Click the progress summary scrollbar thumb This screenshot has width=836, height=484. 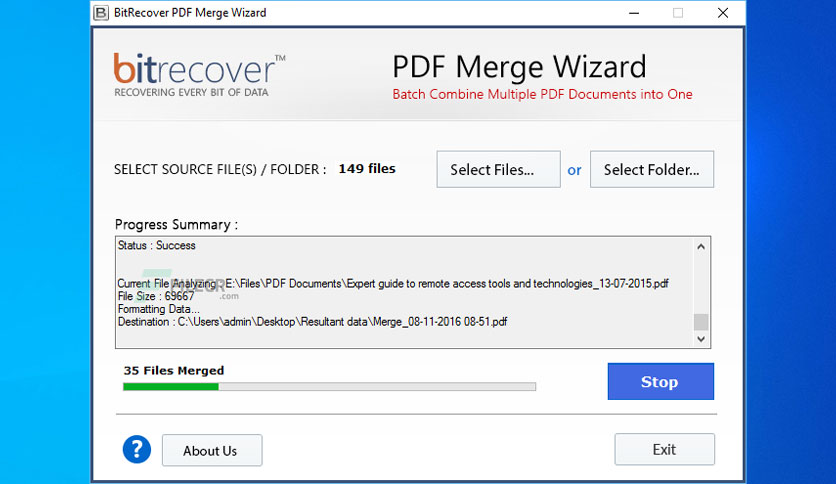click(x=701, y=322)
